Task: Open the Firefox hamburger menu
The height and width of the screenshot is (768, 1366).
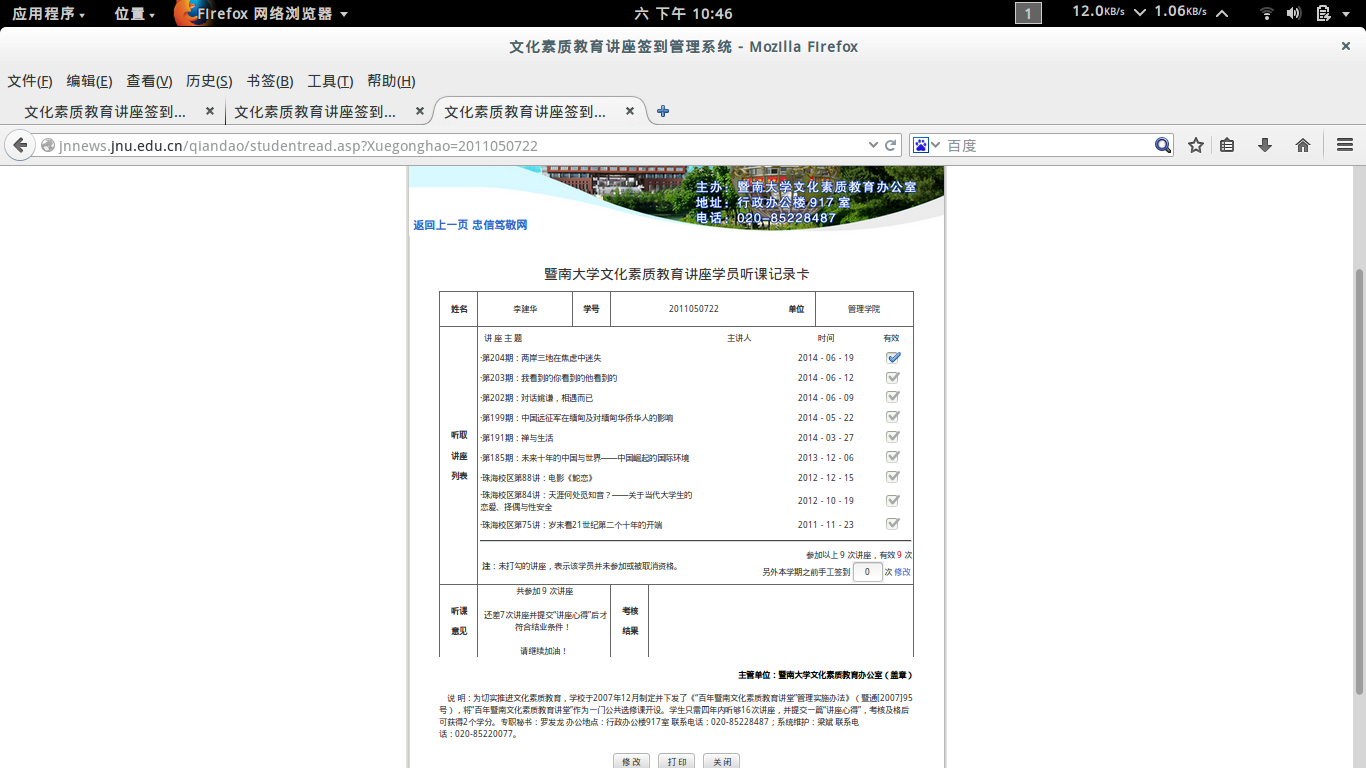Action: click(1345, 145)
